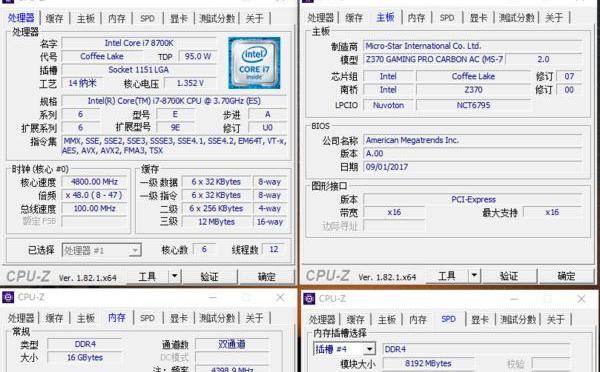The width and height of the screenshot is (600, 372).
Task: Click the BIOS date 09/01/2017 field
Action: [472, 167]
